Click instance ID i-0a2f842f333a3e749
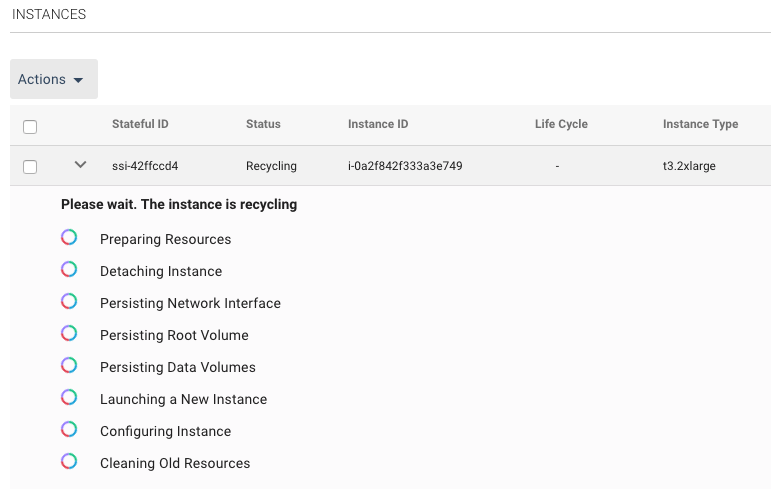Screen dimensions: 771x489 [x=405, y=166]
